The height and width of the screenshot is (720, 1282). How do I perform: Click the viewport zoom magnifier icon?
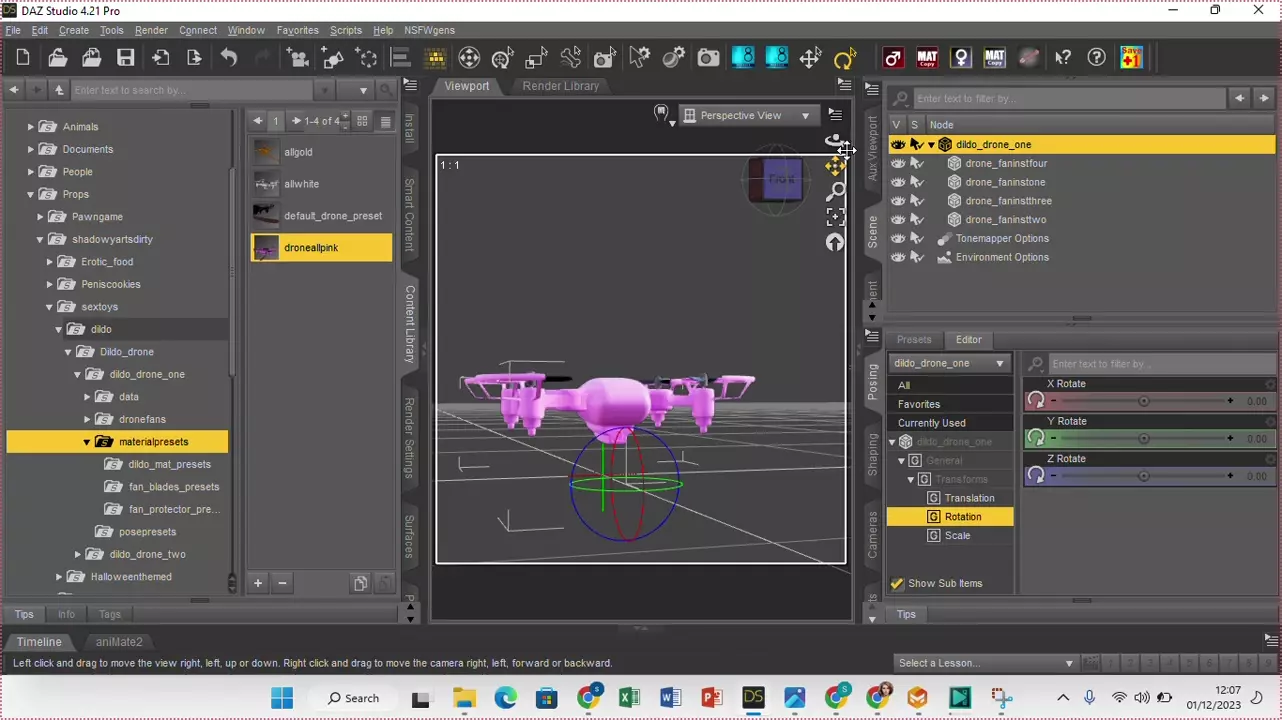click(x=835, y=191)
